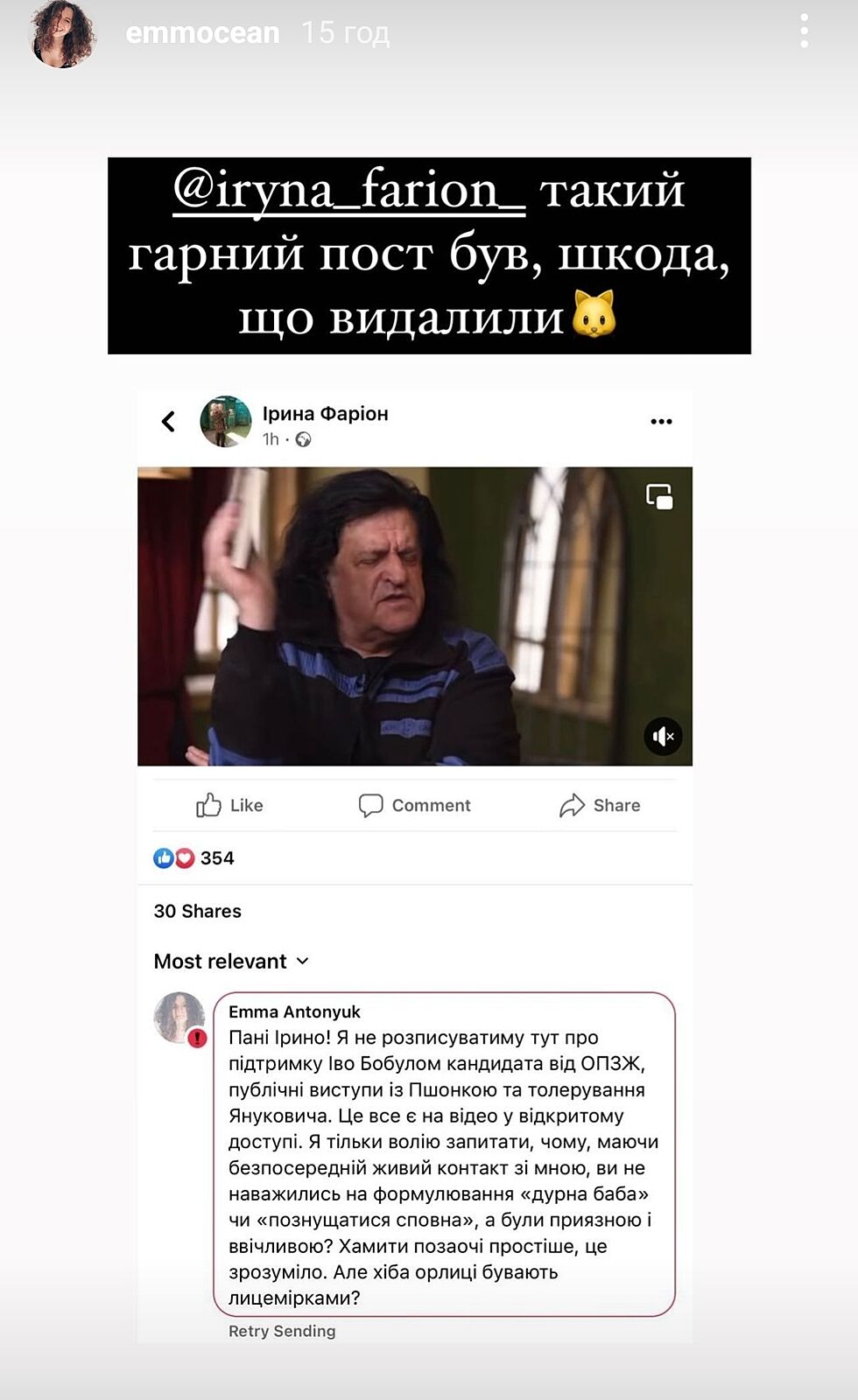
Task: Share the post using Share arrow
Action: pyautogui.click(x=600, y=805)
